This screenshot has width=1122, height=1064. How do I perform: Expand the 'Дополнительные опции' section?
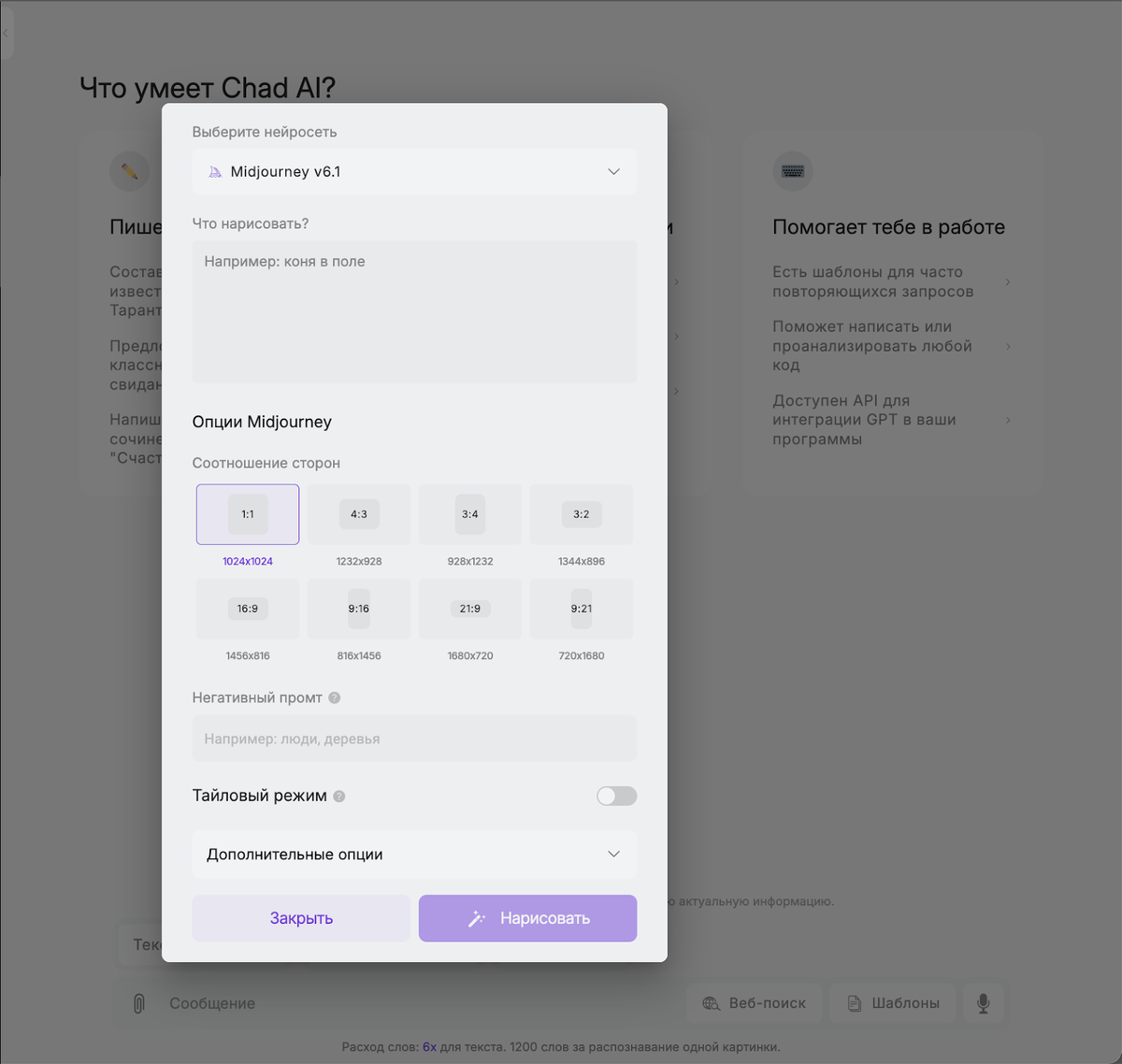click(x=414, y=855)
